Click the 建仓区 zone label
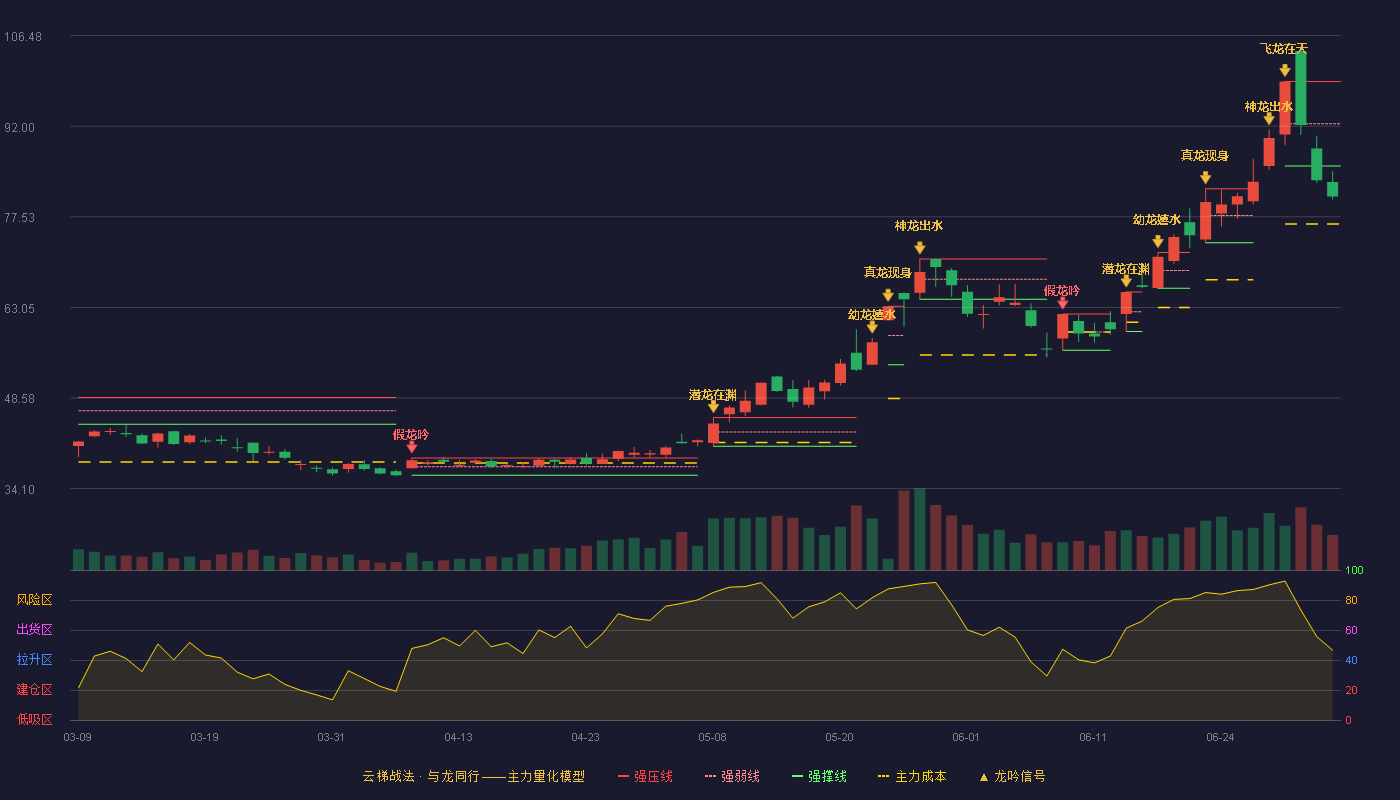Screen dimensions: 1400x800 click(34, 690)
